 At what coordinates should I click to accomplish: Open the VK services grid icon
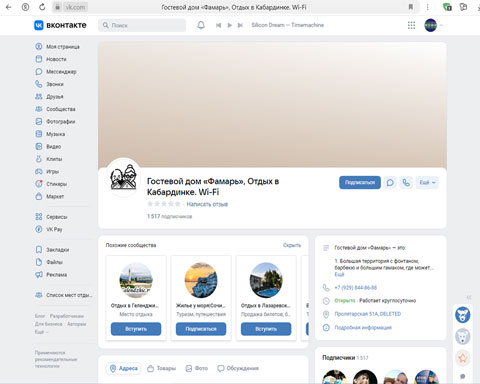coord(411,25)
